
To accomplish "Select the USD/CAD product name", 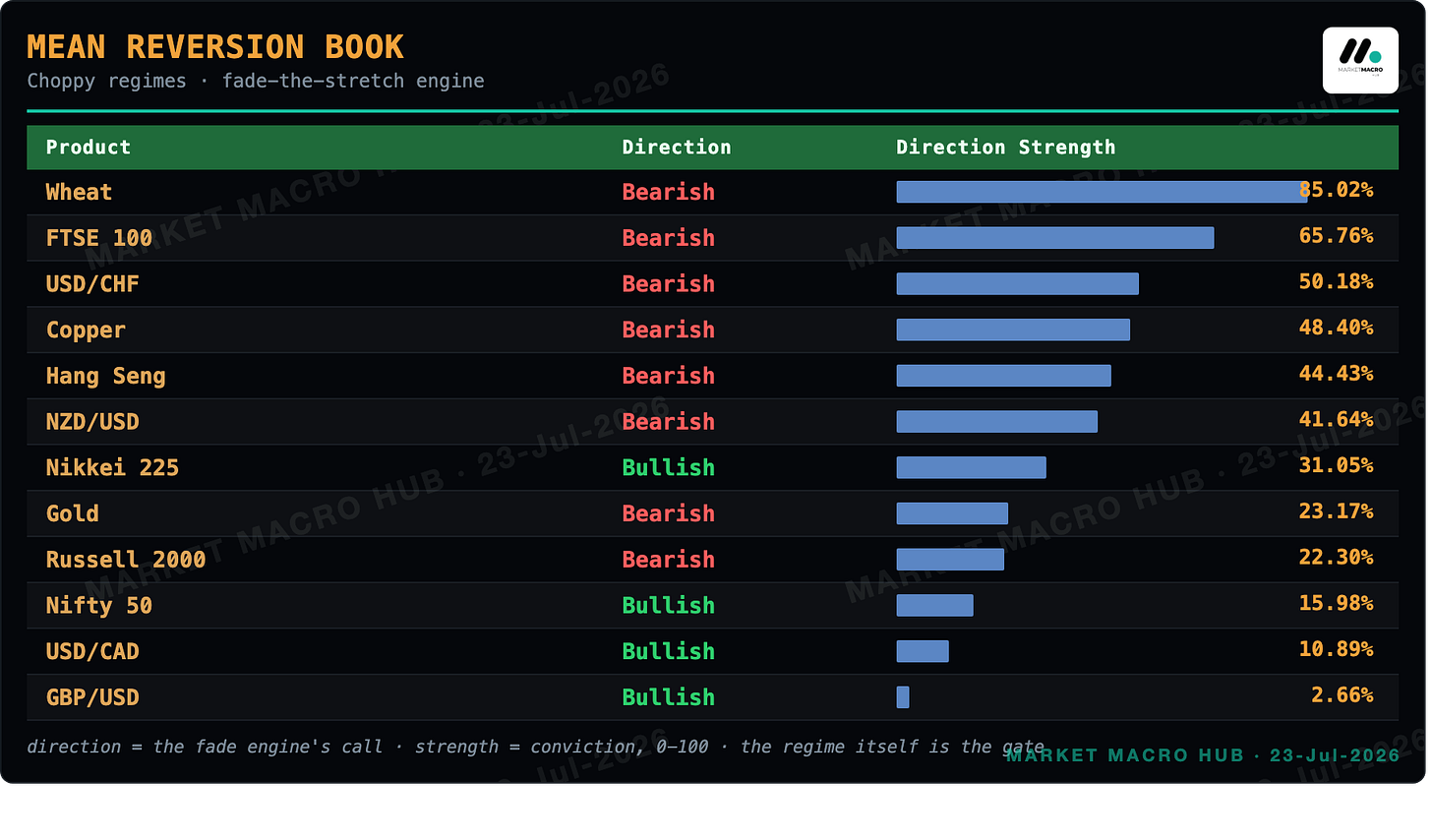I will pyautogui.click(x=92, y=651).
